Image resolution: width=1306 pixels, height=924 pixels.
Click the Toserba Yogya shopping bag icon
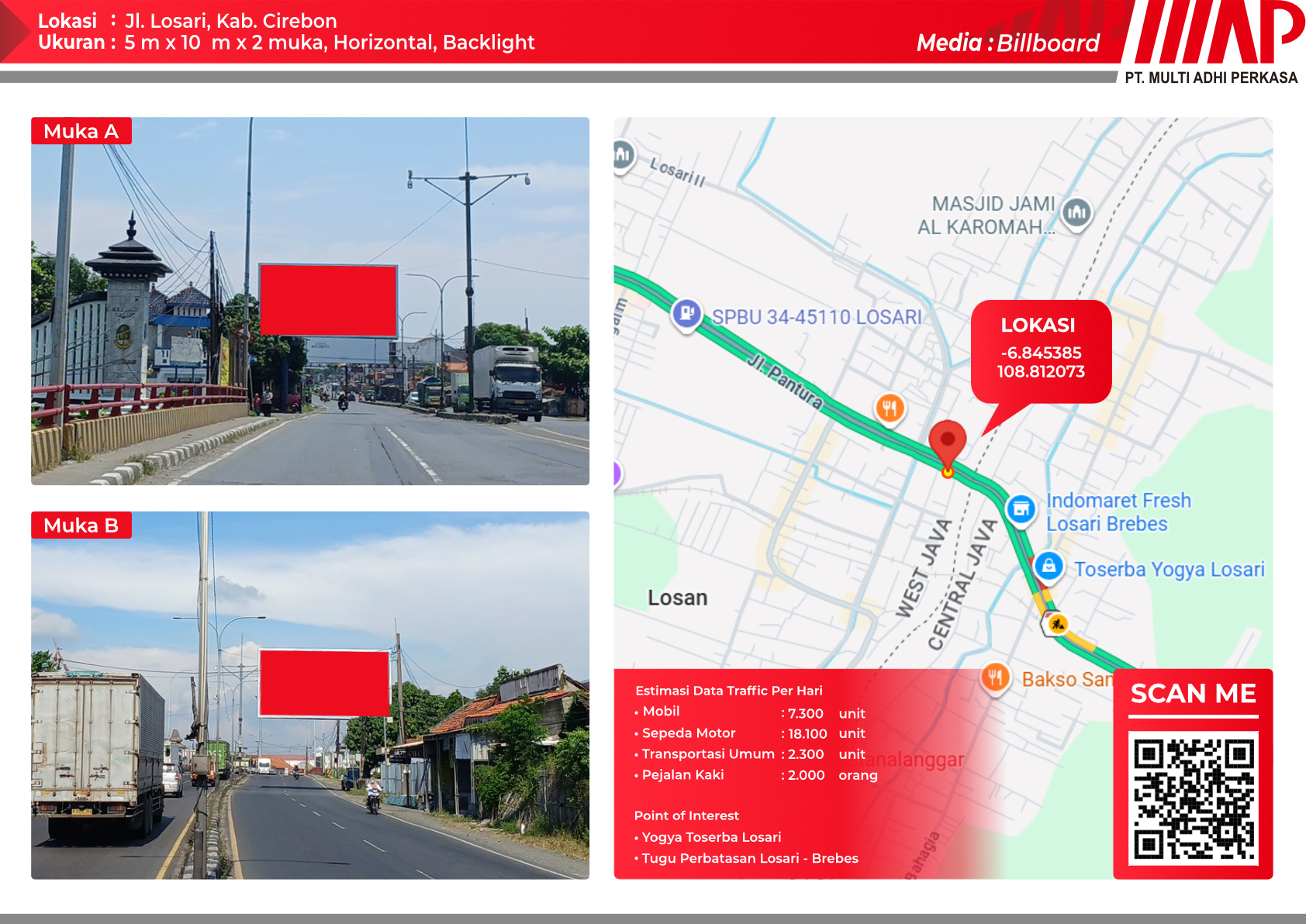[1049, 566]
